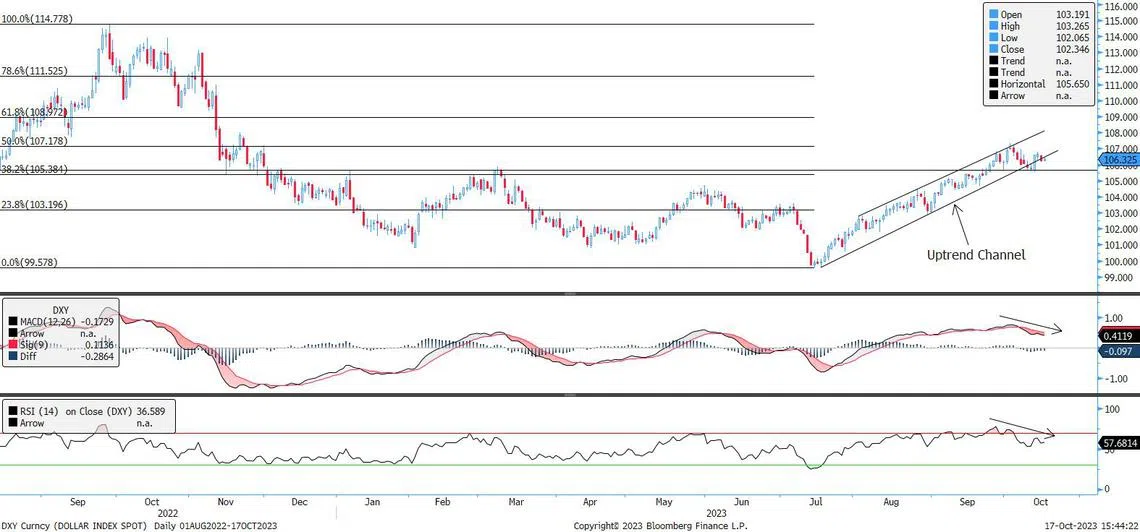Image resolution: width=1140 pixels, height=532 pixels.
Task: Click the -0.097 Diff value tag
Action: pos(1117,351)
